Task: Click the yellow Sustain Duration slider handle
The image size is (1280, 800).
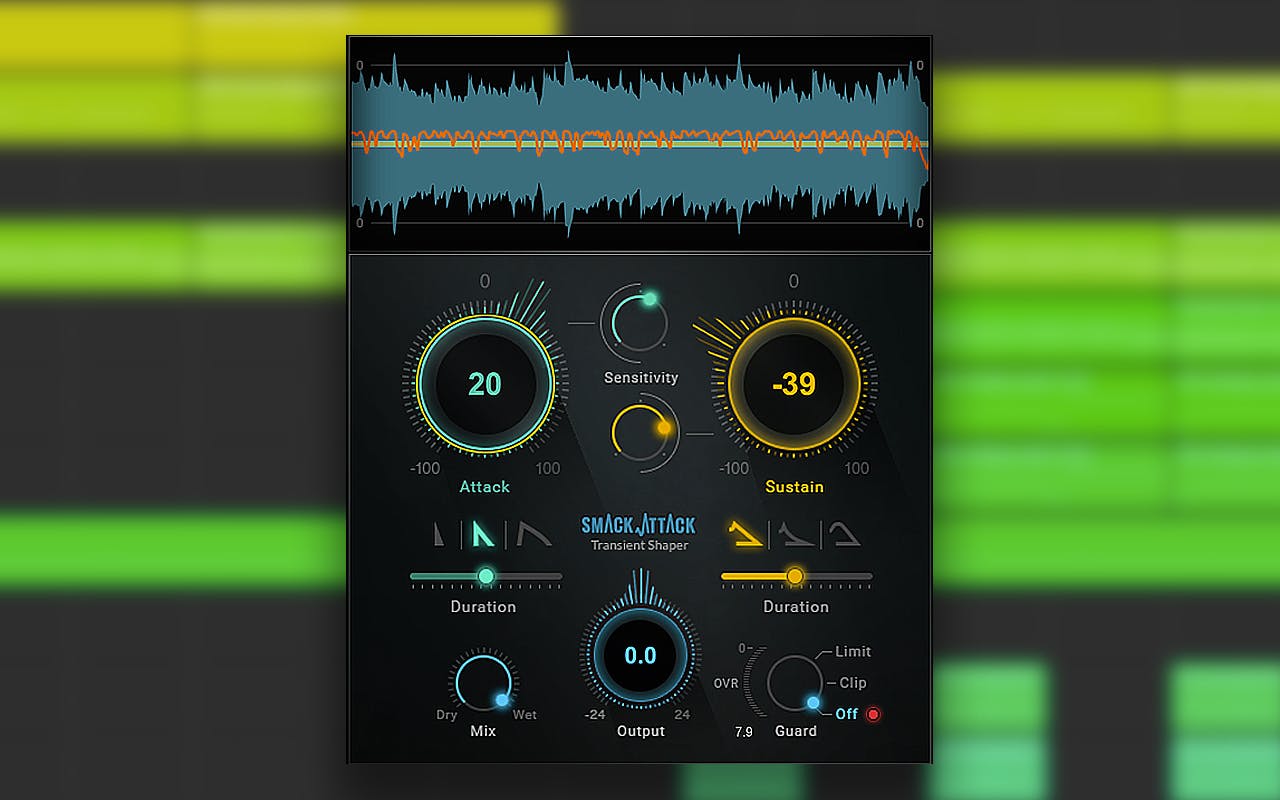Action: [x=795, y=576]
